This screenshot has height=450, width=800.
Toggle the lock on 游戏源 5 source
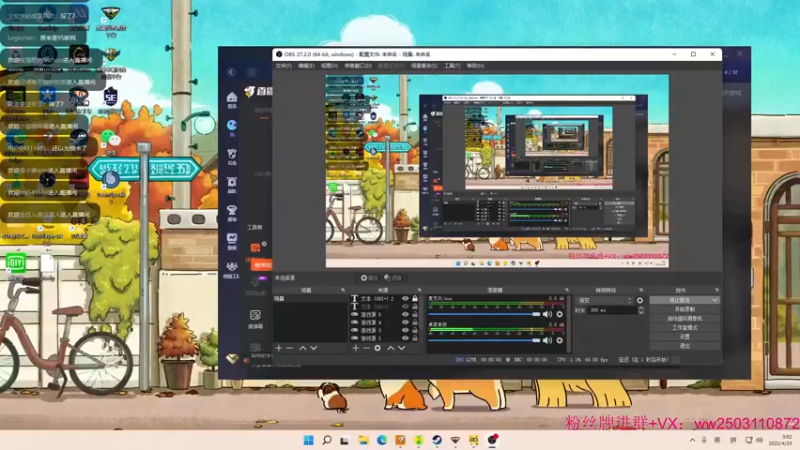(415, 314)
